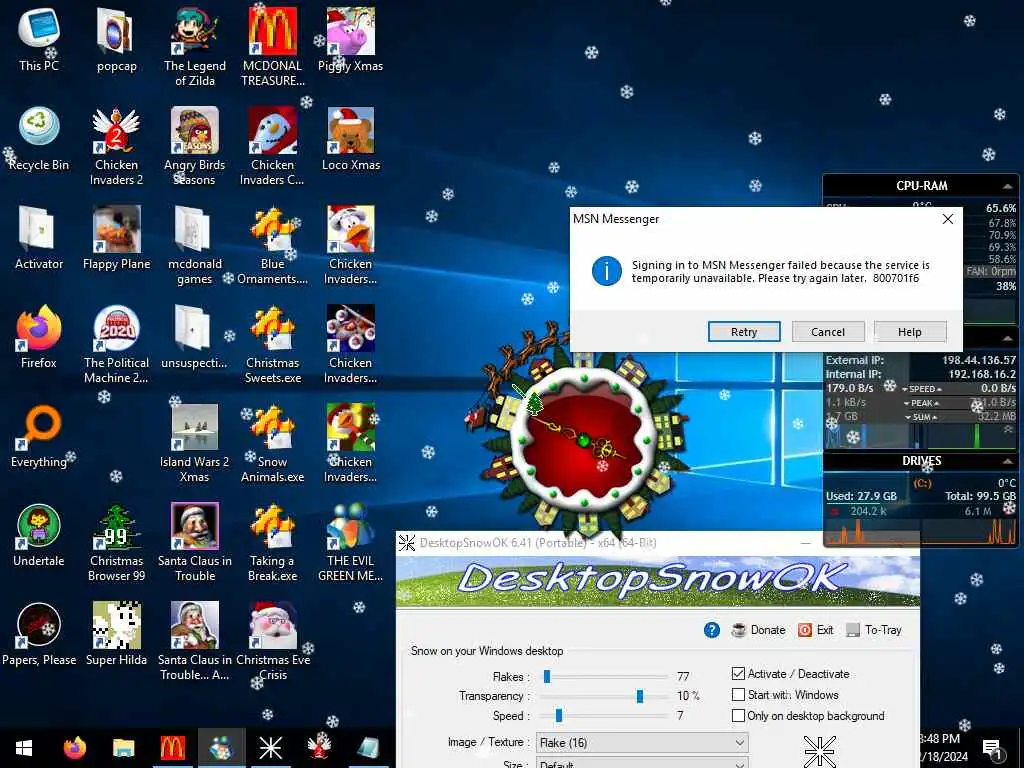This screenshot has width=1024, height=768.
Task: Select the Flappy Plane icon
Action: tap(116, 238)
